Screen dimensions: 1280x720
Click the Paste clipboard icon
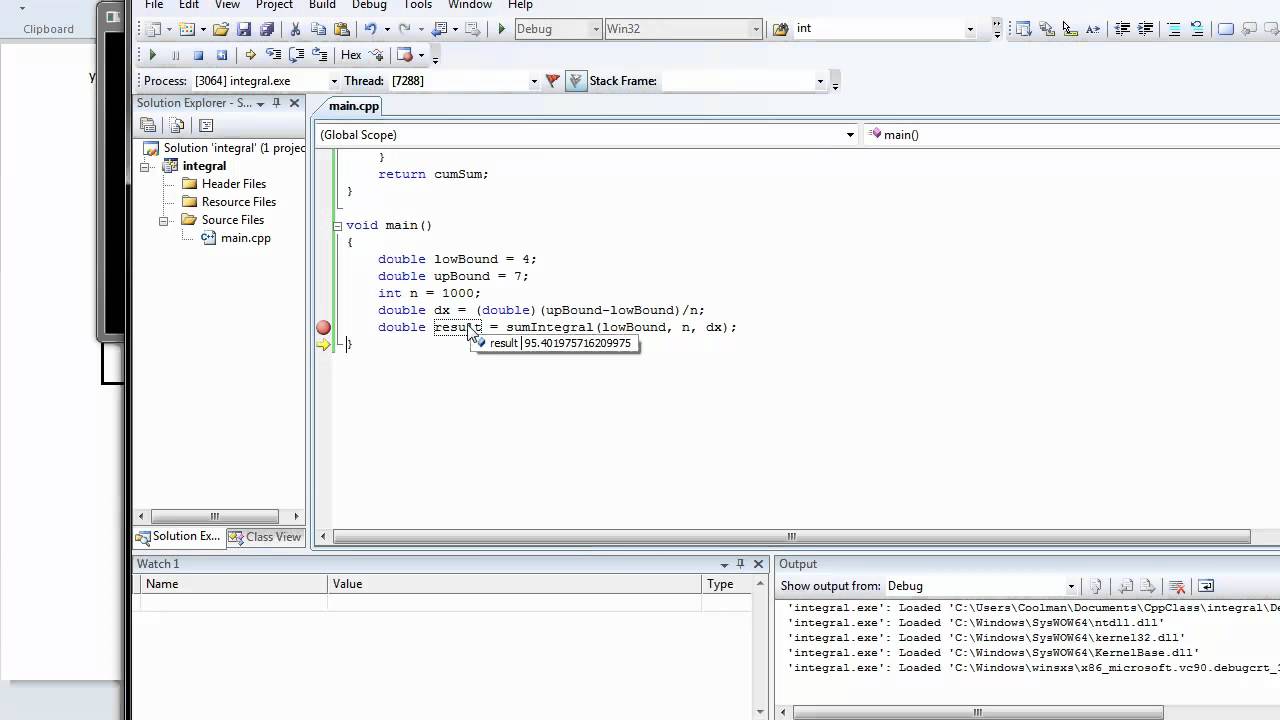(341, 29)
